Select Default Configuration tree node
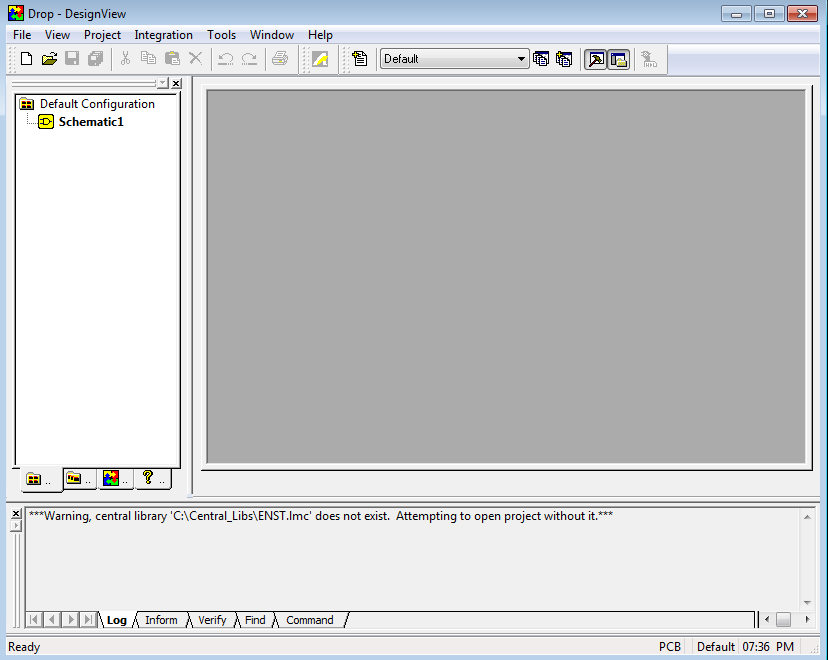 [97, 104]
